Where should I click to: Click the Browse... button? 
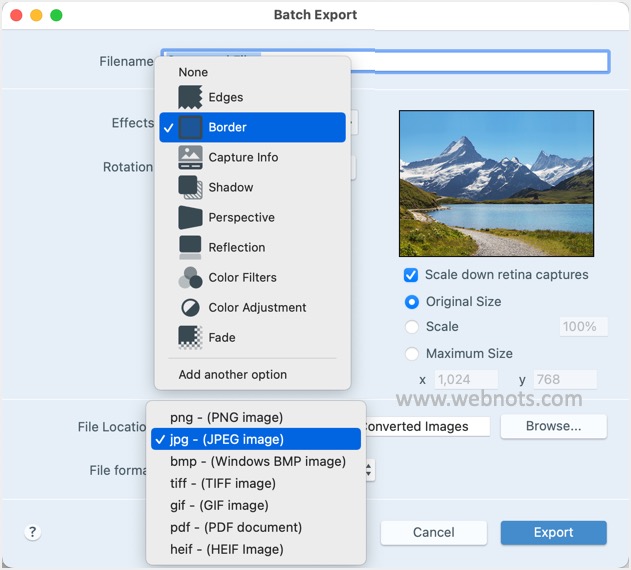point(553,426)
